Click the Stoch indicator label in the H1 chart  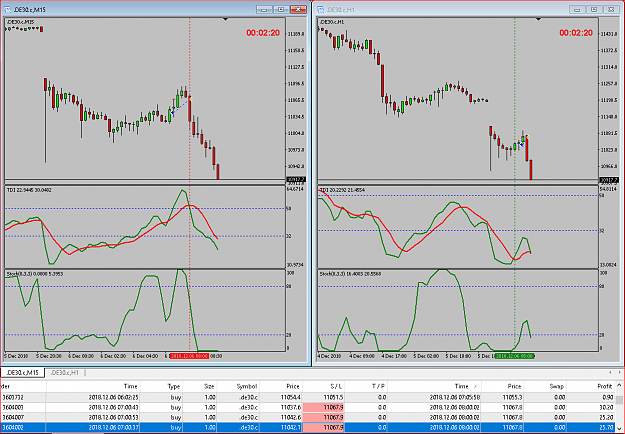coord(350,274)
